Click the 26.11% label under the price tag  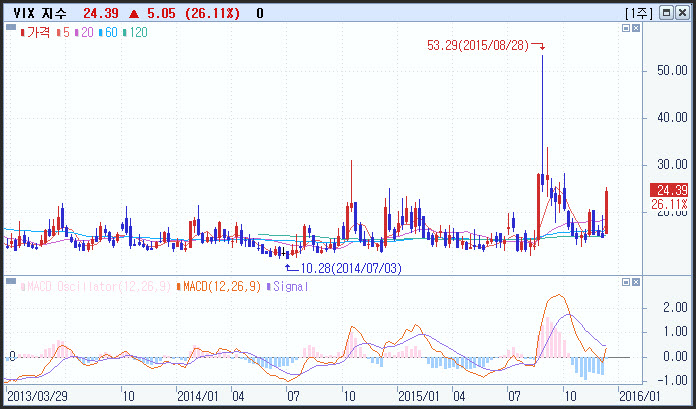point(669,204)
